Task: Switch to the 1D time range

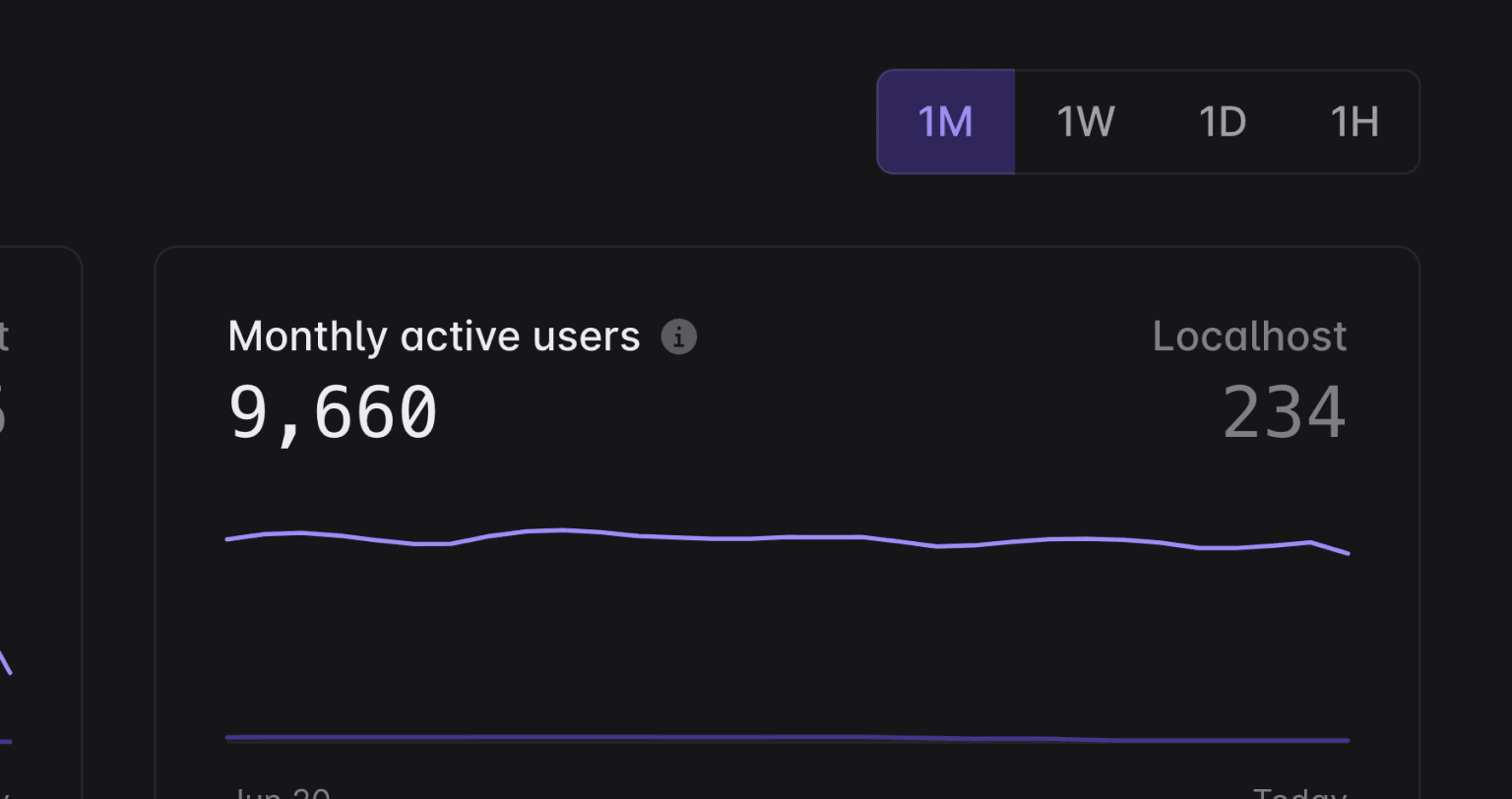Action: [1222, 122]
